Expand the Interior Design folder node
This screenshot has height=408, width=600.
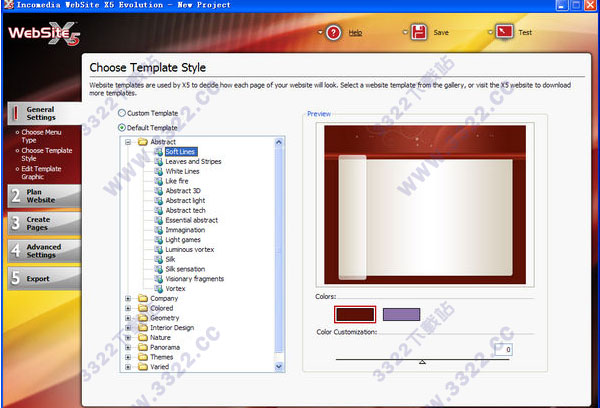coord(128,327)
